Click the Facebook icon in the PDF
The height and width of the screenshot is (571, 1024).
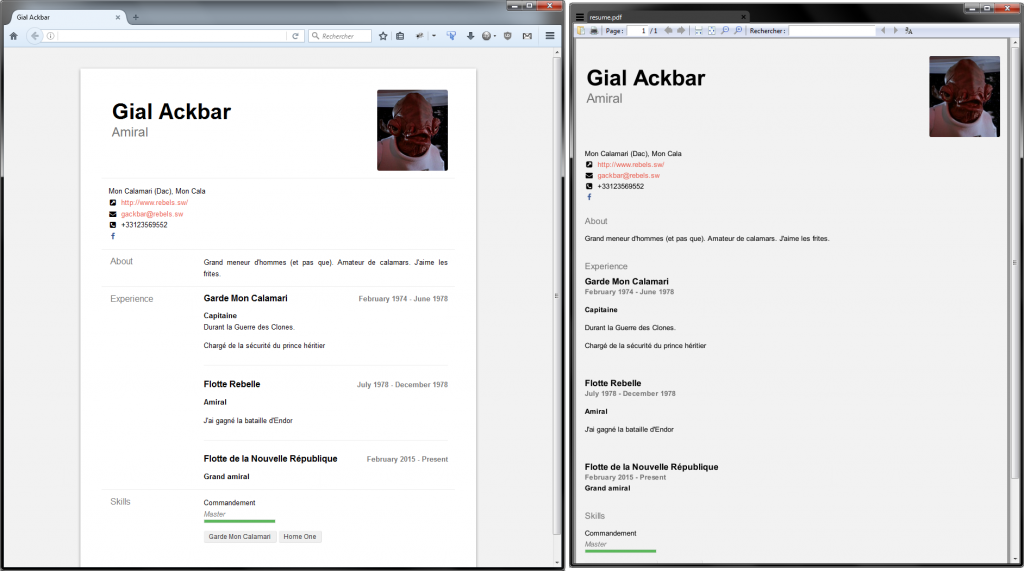589,197
